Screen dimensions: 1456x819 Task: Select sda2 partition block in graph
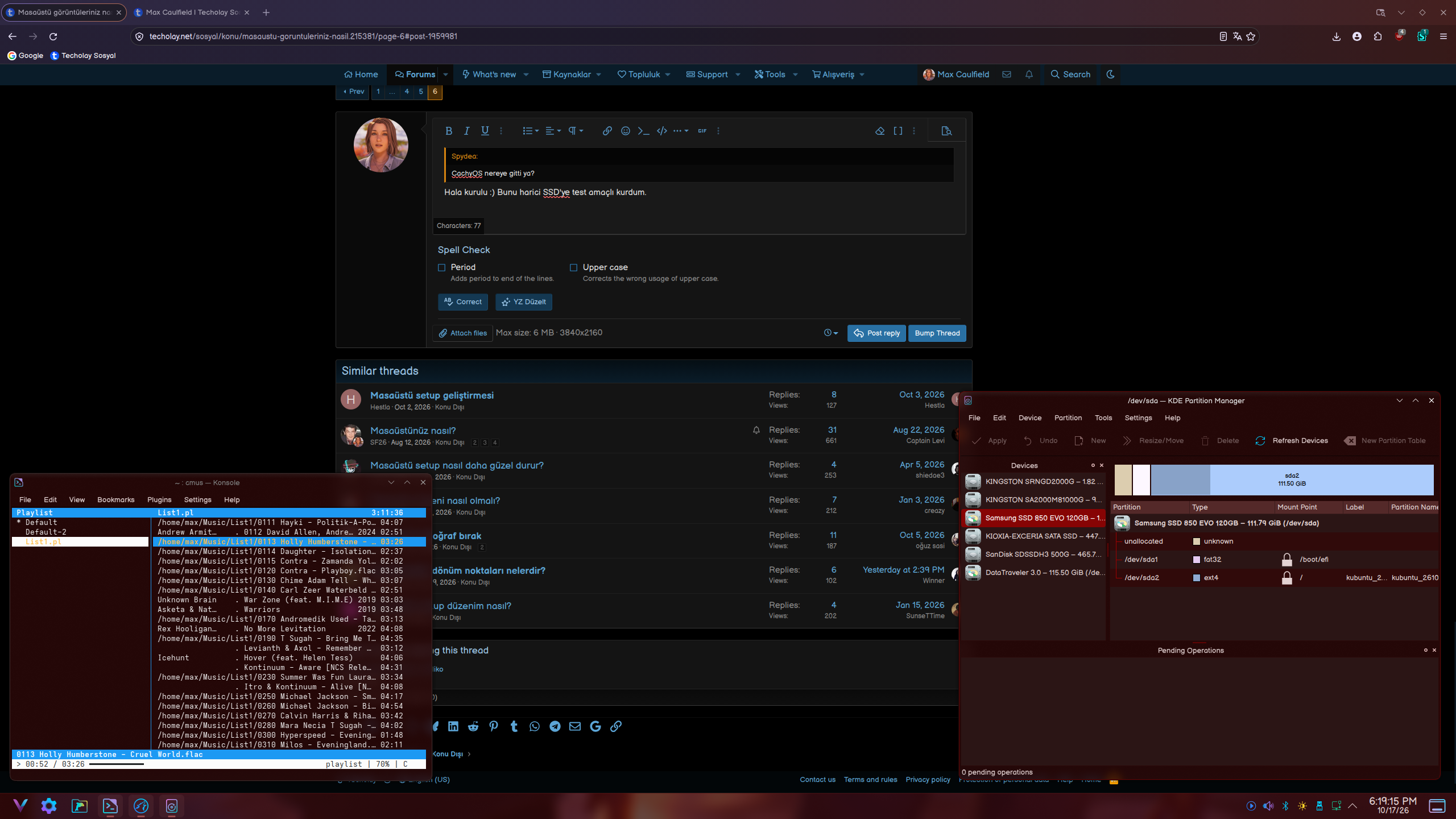tap(1292, 480)
